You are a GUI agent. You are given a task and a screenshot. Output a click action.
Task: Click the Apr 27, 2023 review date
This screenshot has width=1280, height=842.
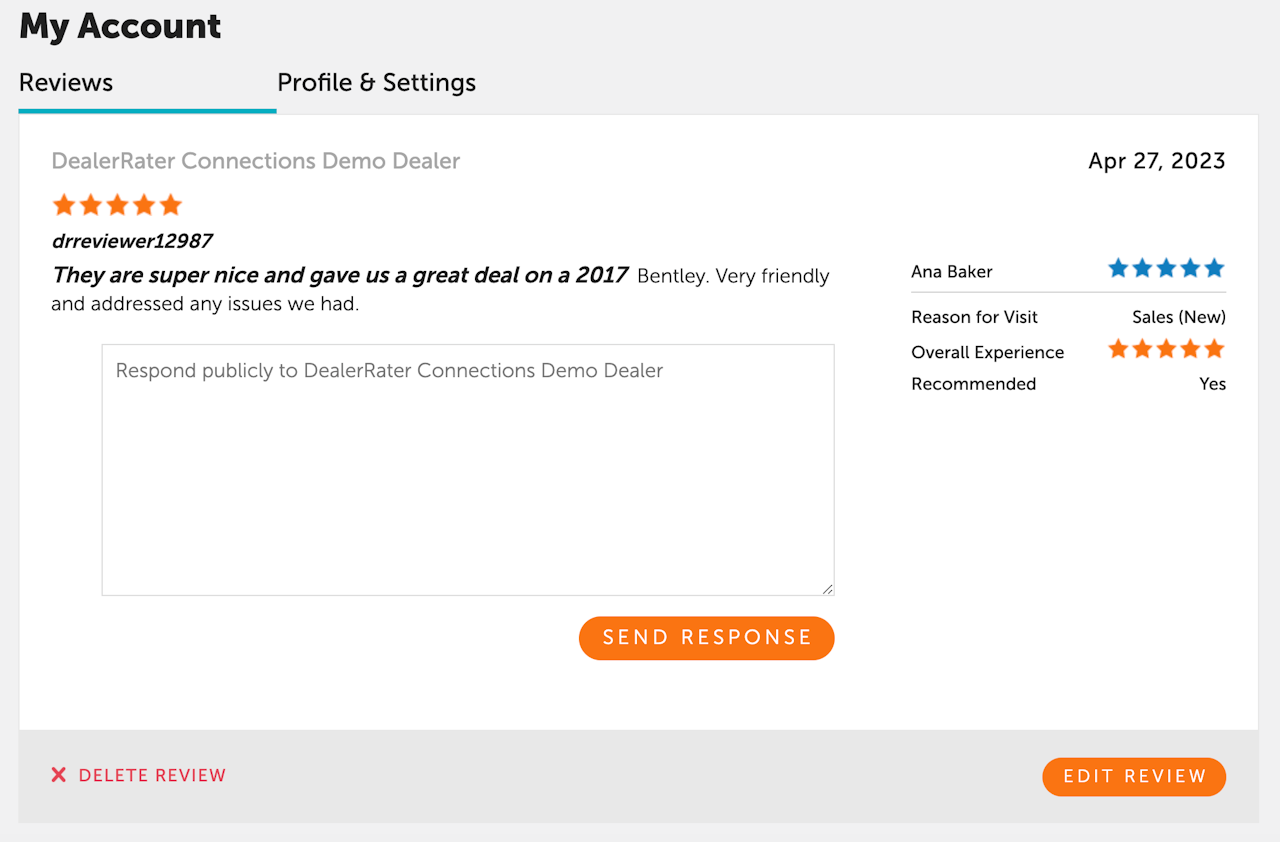(1156, 162)
